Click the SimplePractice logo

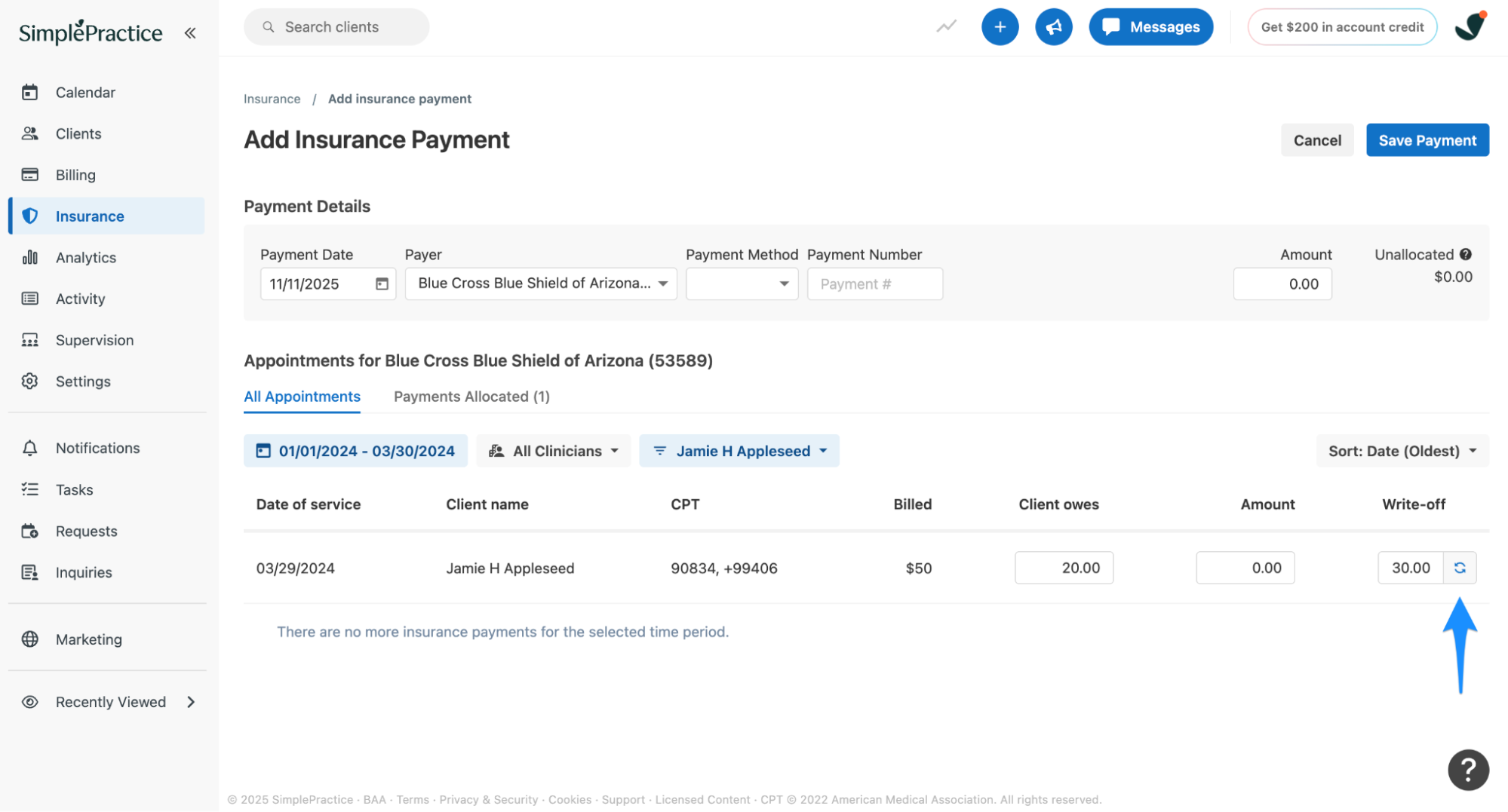[91, 32]
